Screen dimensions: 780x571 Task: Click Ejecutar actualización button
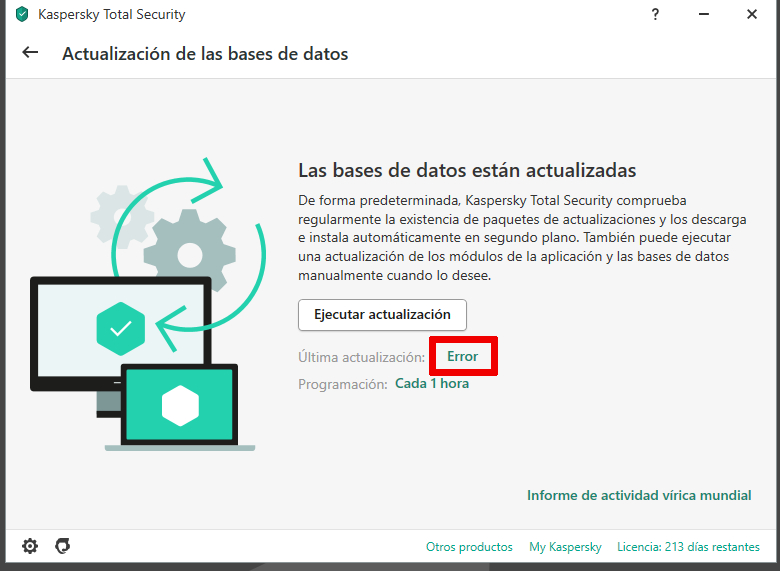click(382, 315)
